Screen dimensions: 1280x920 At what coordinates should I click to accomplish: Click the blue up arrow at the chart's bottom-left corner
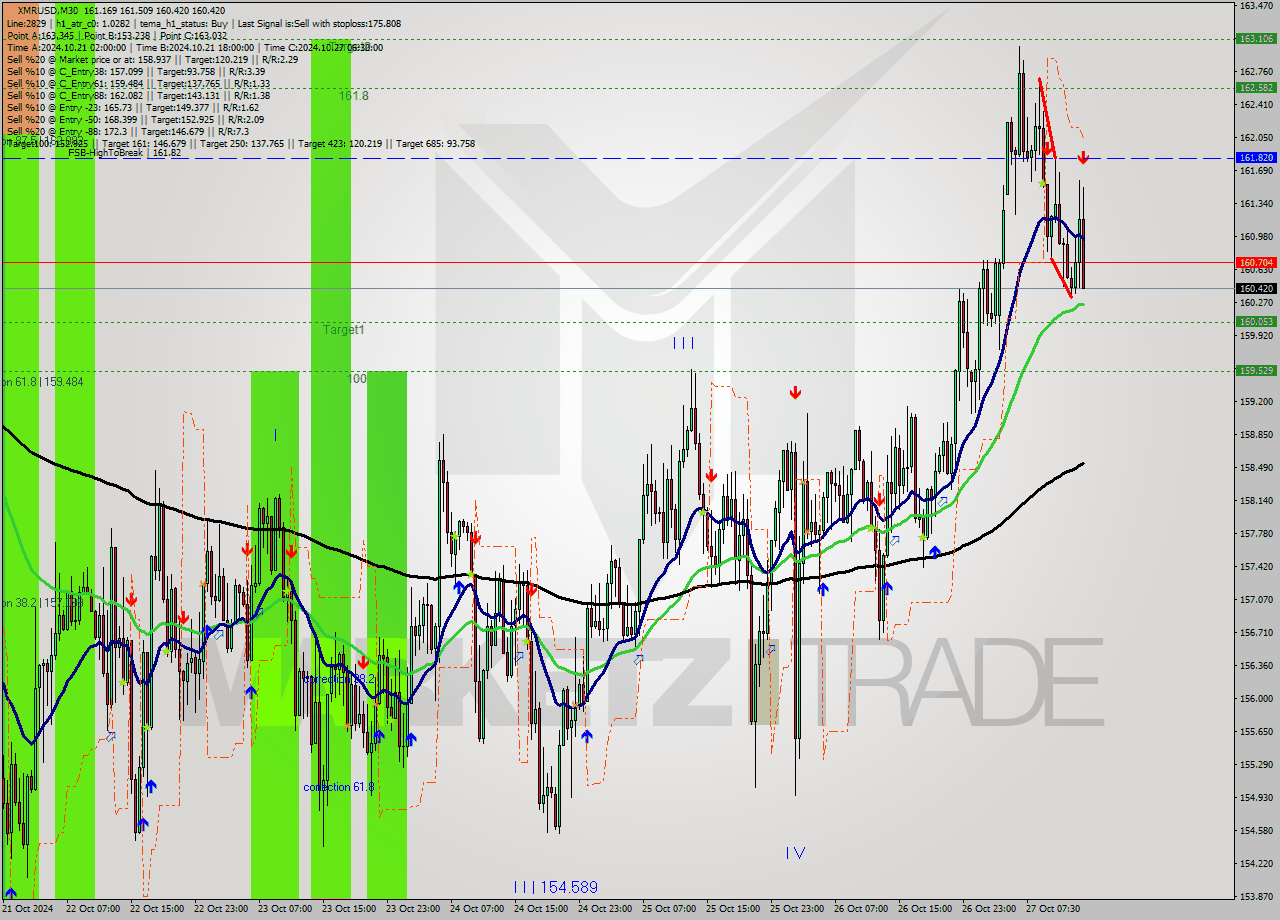(11, 893)
